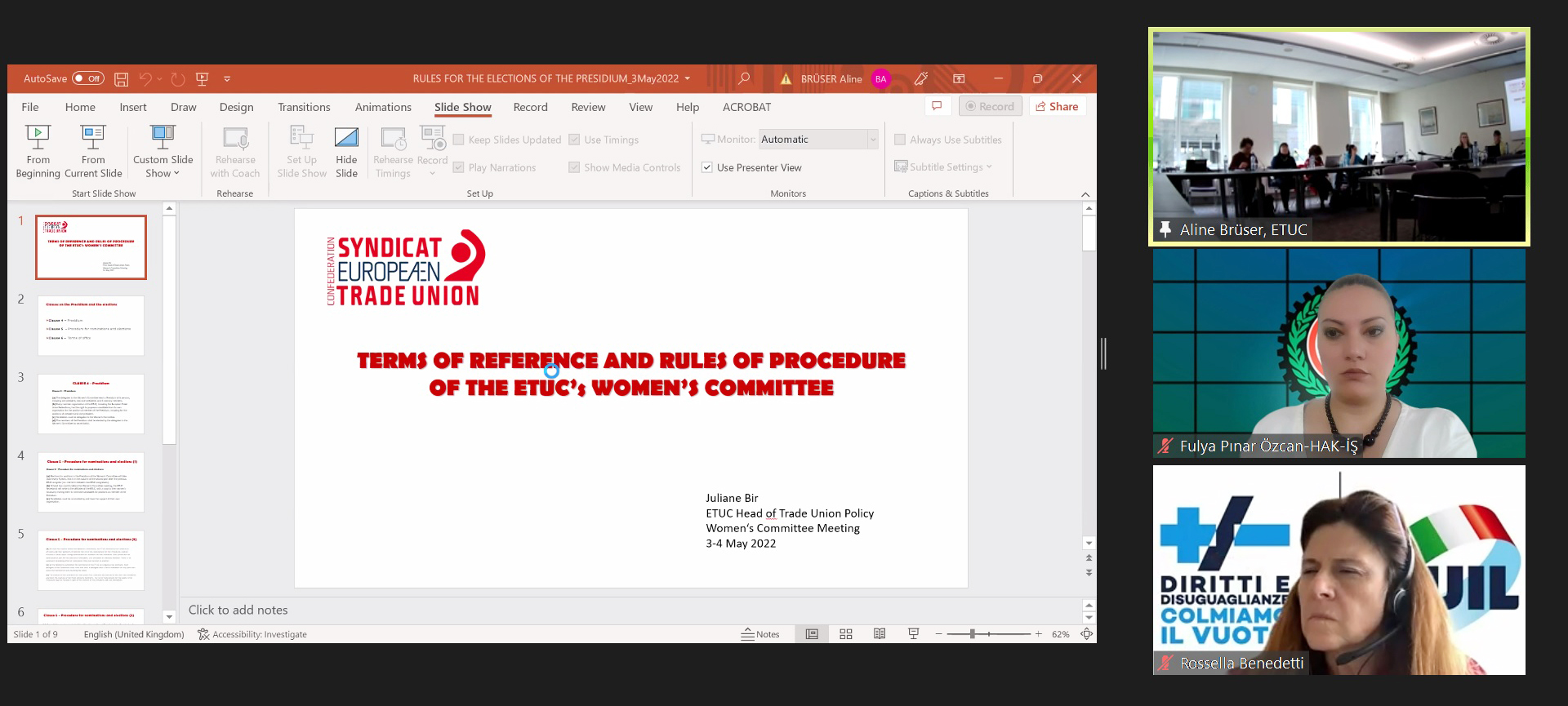Image resolution: width=1568 pixels, height=706 pixels.
Task: Click in the notes field
Action: (x=630, y=610)
